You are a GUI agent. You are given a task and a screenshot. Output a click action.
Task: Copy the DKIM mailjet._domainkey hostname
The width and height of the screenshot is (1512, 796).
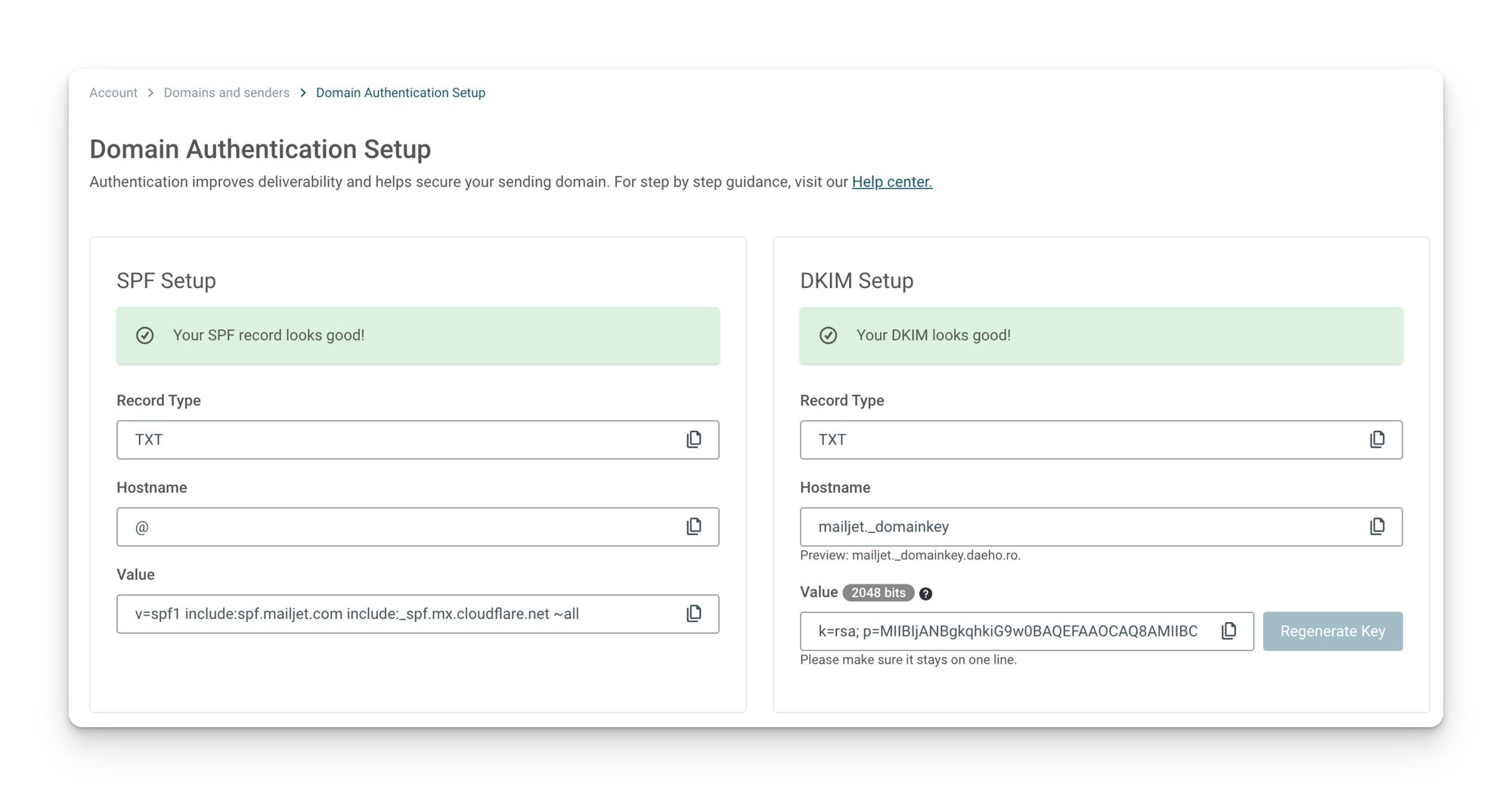click(1377, 527)
